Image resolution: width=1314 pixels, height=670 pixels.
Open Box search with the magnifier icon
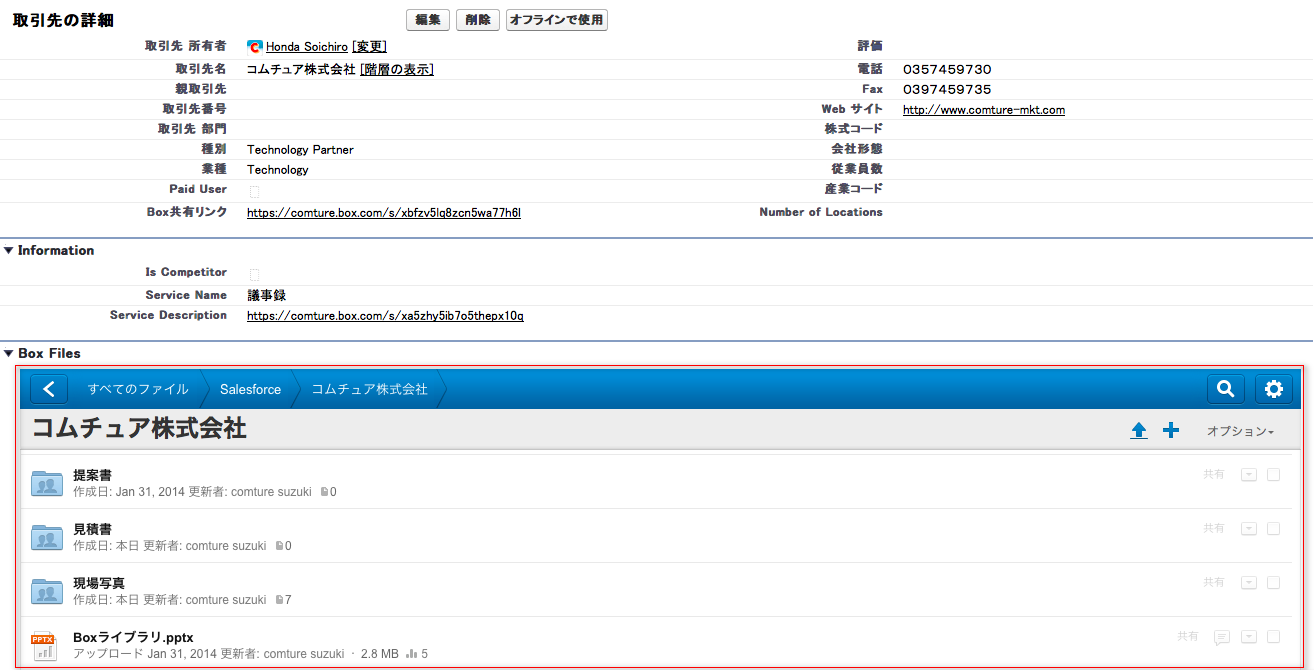(1225, 389)
